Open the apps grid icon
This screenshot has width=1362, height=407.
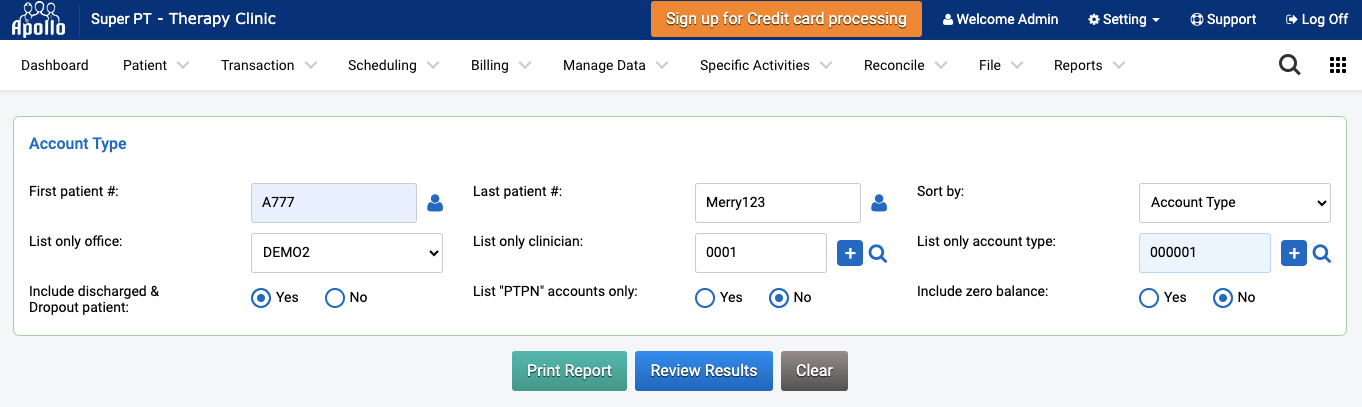pyautogui.click(x=1338, y=65)
